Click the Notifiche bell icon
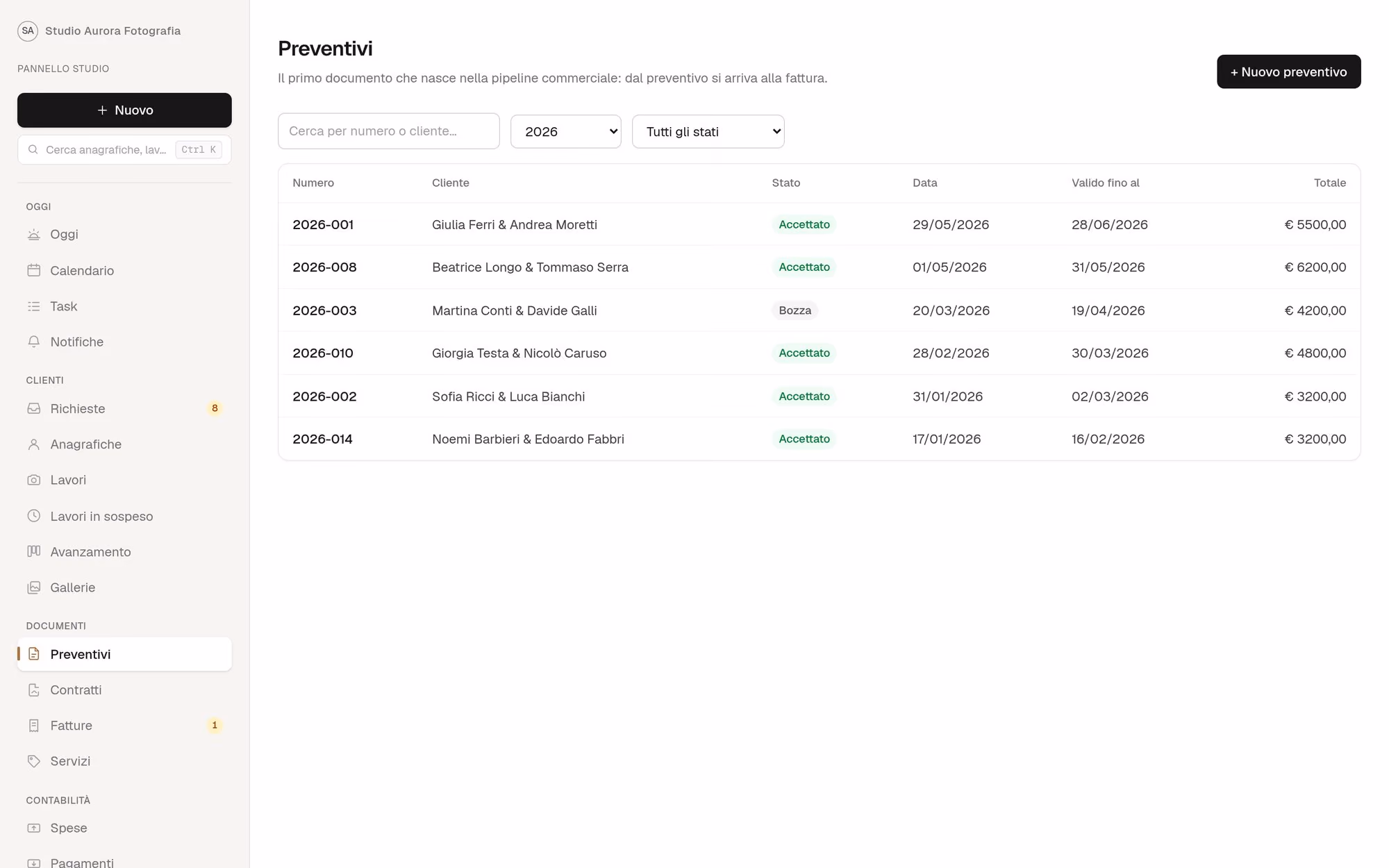 pos(33,342)
